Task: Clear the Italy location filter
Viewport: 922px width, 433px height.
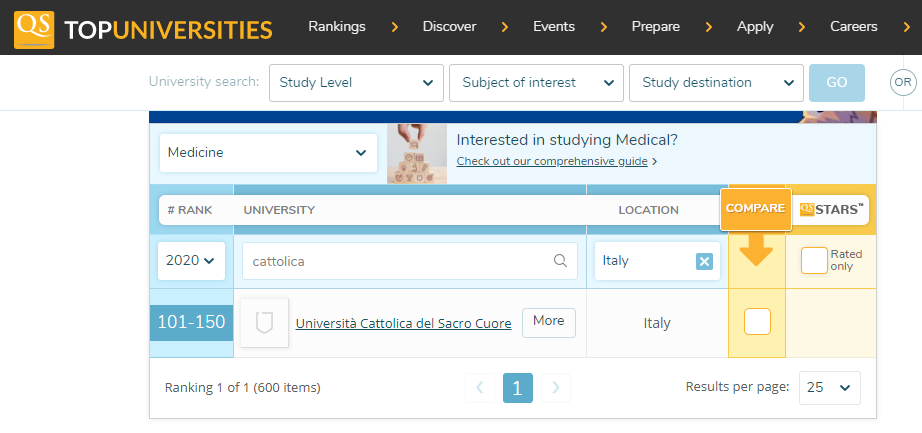Action: (x=704, y=261)
